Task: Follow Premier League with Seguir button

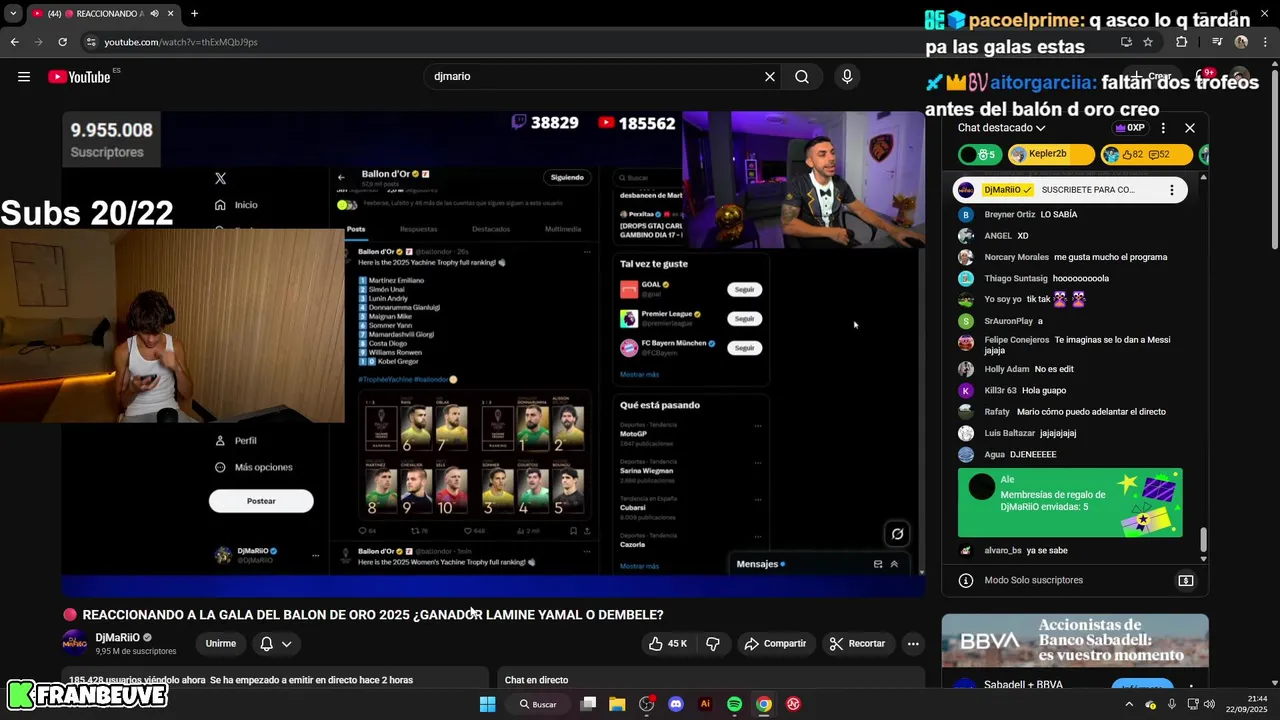Action: (x=745, y=318)
